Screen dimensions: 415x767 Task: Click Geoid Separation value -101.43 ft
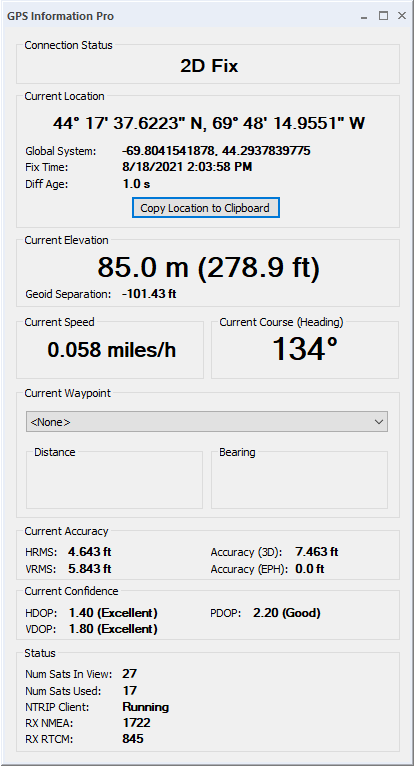149,294
